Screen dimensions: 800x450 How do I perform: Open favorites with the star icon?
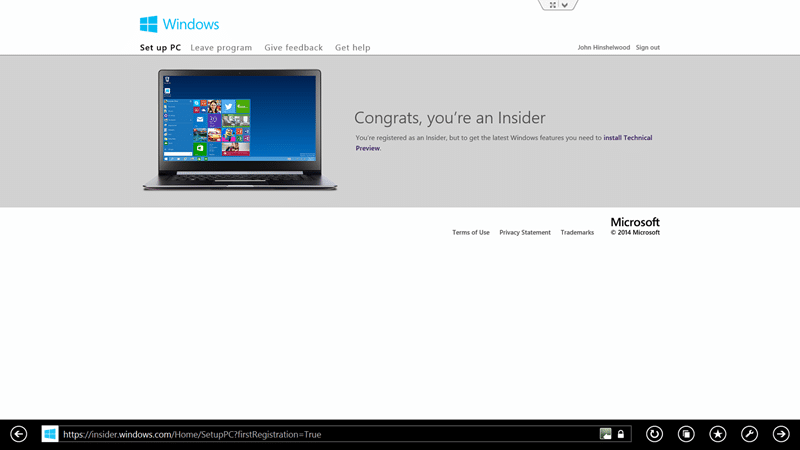point(718,434)
